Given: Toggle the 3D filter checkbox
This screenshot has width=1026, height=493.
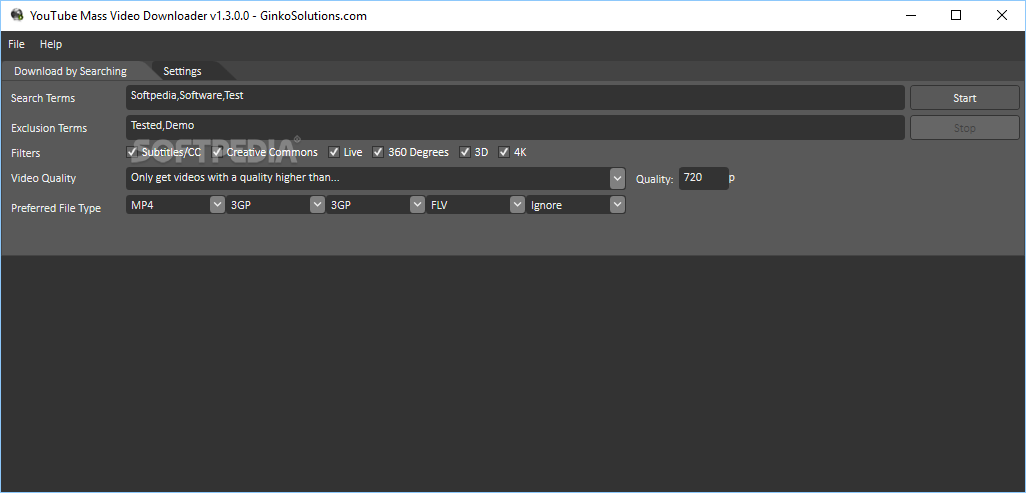Looking at the screenshot, I should [465, 152].
